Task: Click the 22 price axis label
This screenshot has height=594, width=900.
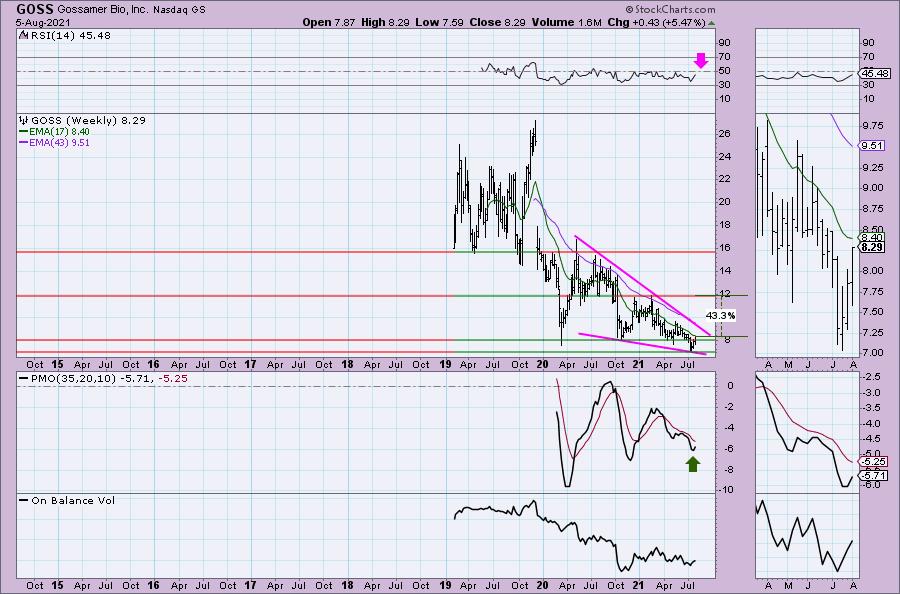Action: pos(725,179)
